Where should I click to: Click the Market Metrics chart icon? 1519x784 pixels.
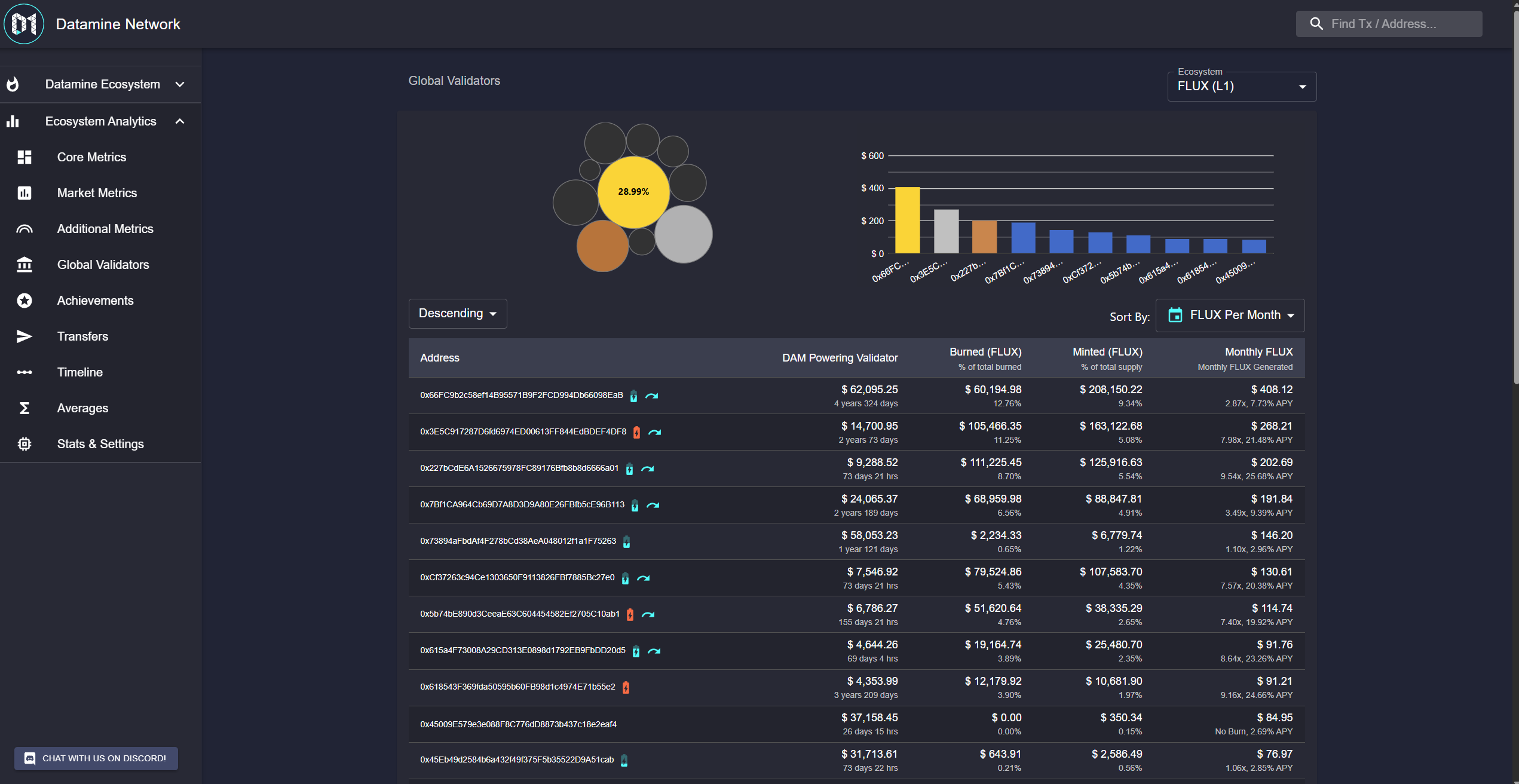click(24, 193)
